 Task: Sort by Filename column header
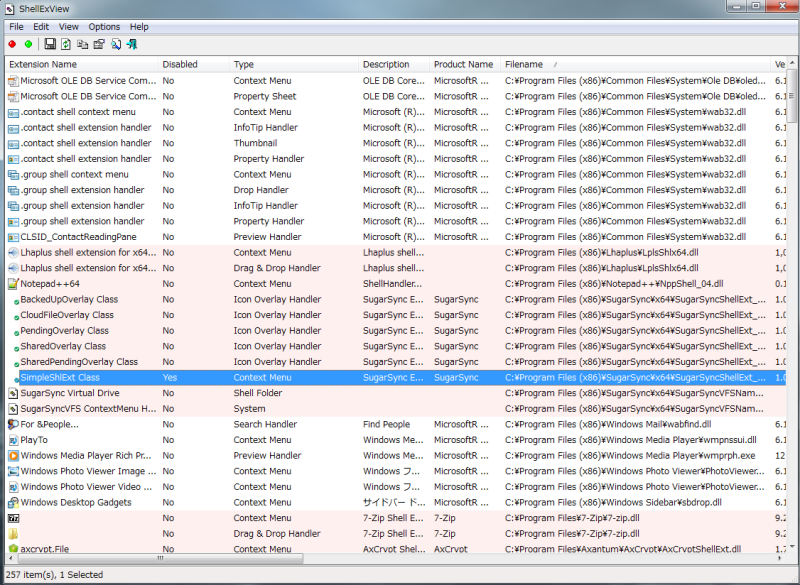click(636, 64)
